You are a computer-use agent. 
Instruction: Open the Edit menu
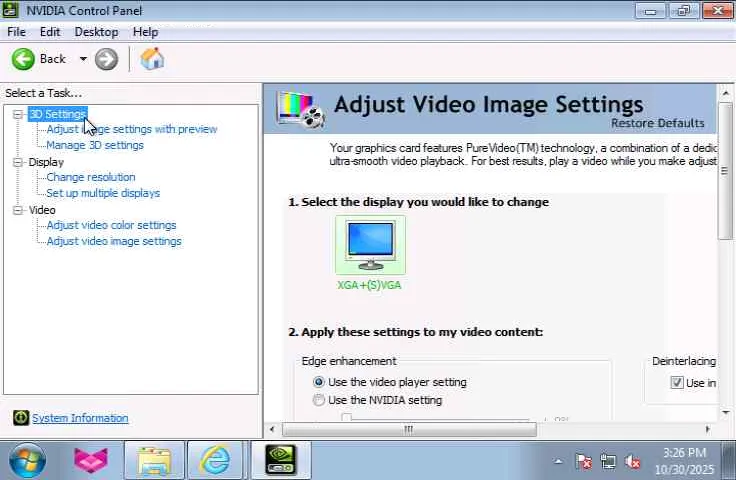pos(50,32)
